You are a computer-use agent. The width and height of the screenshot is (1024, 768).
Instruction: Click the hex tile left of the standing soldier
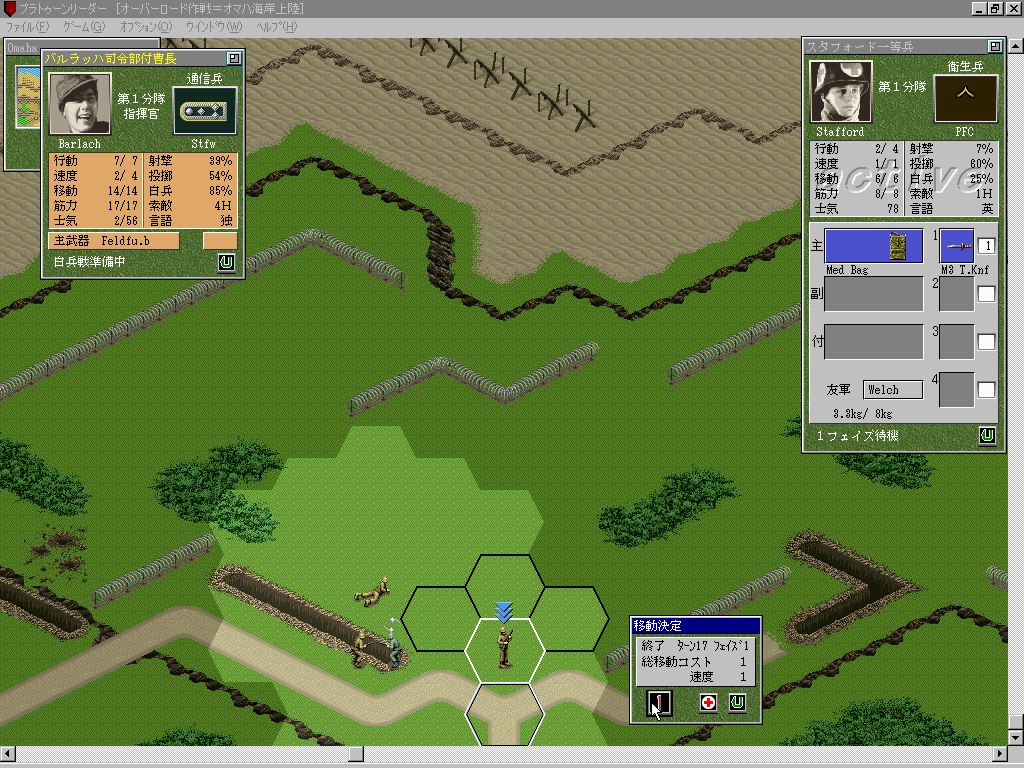[440, 618]
